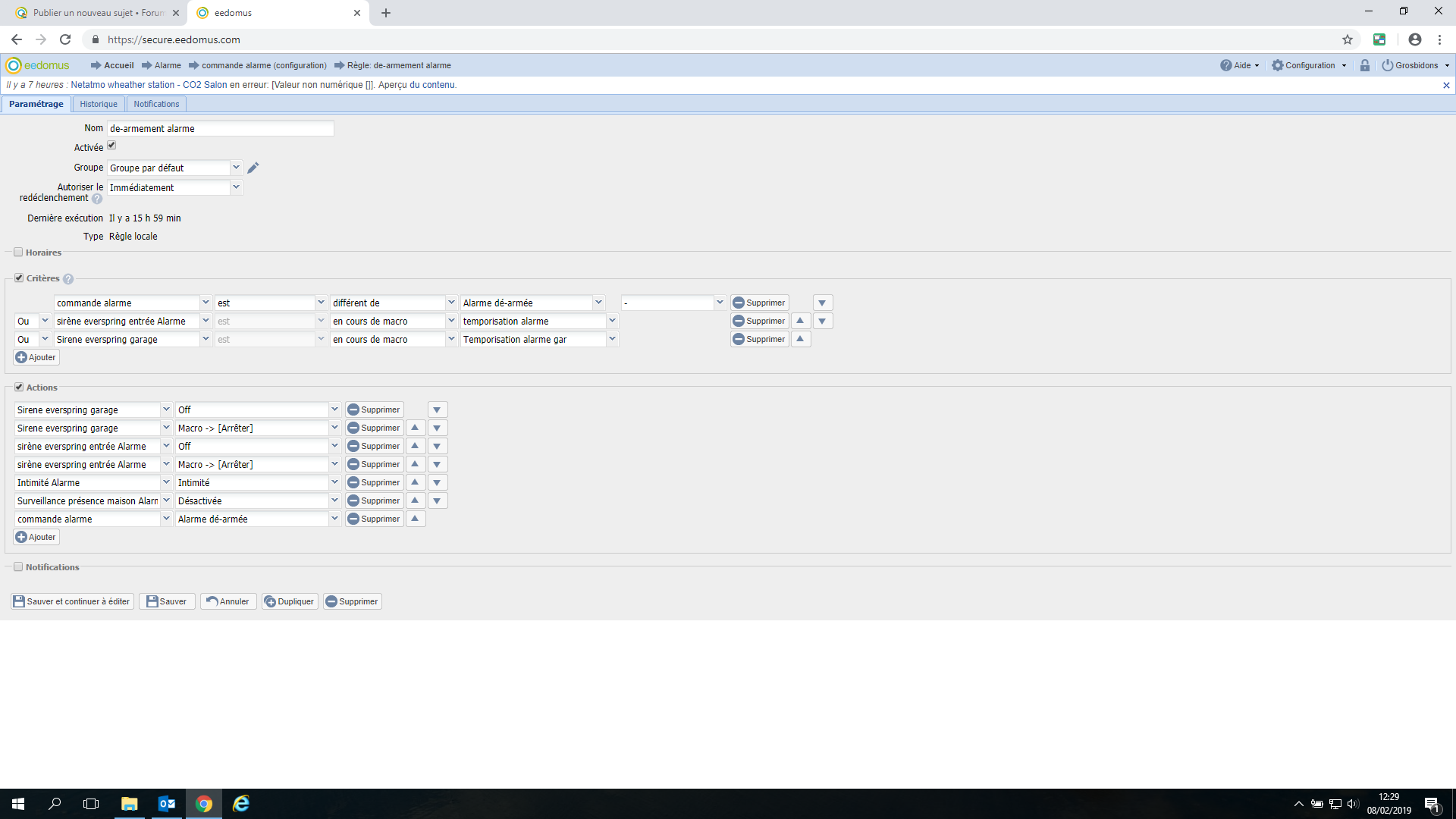Click the Nom input field
The width and height of the screenshot is (1456, 819).
[x=219, y=128]
